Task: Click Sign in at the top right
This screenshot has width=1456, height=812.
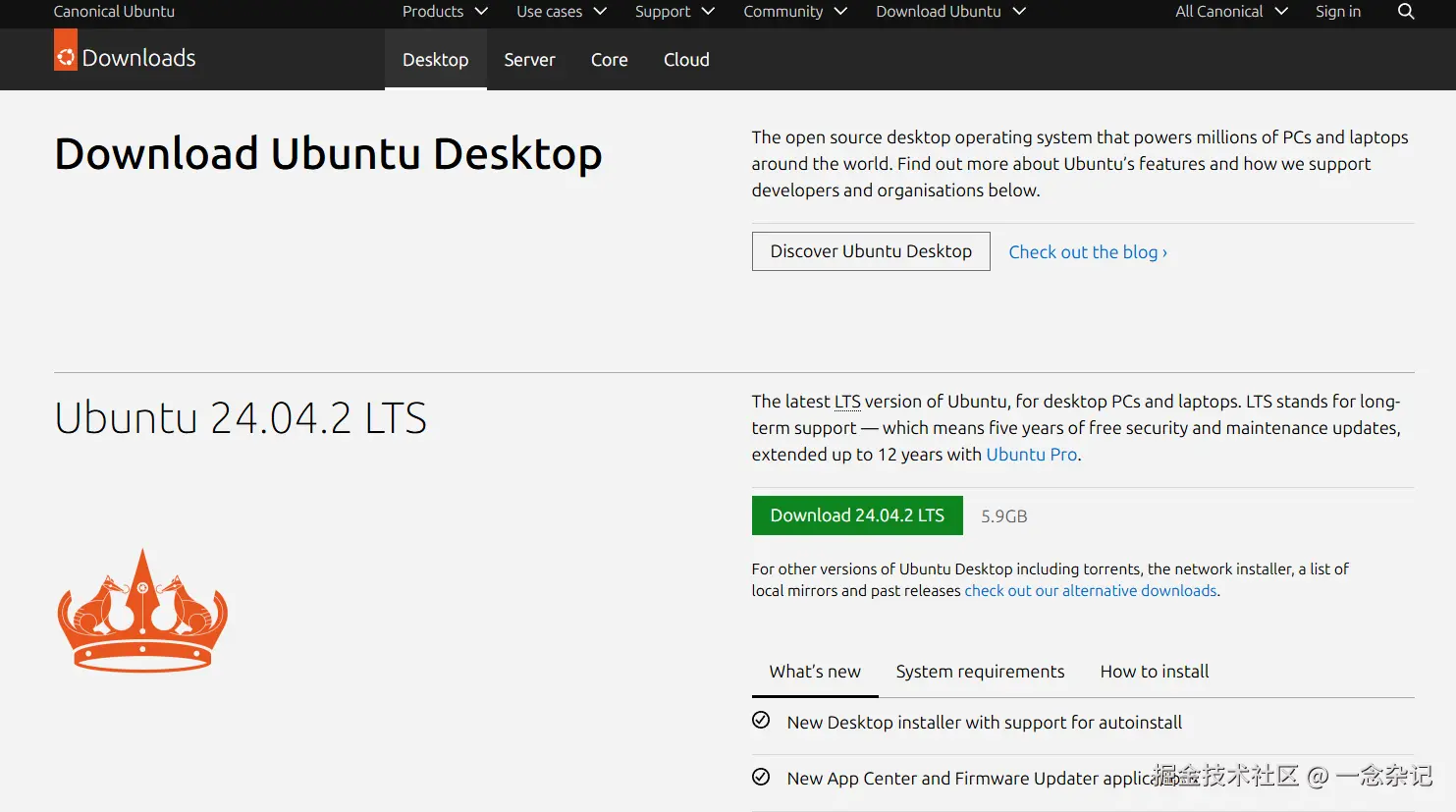Action: tap(1337, 12)
